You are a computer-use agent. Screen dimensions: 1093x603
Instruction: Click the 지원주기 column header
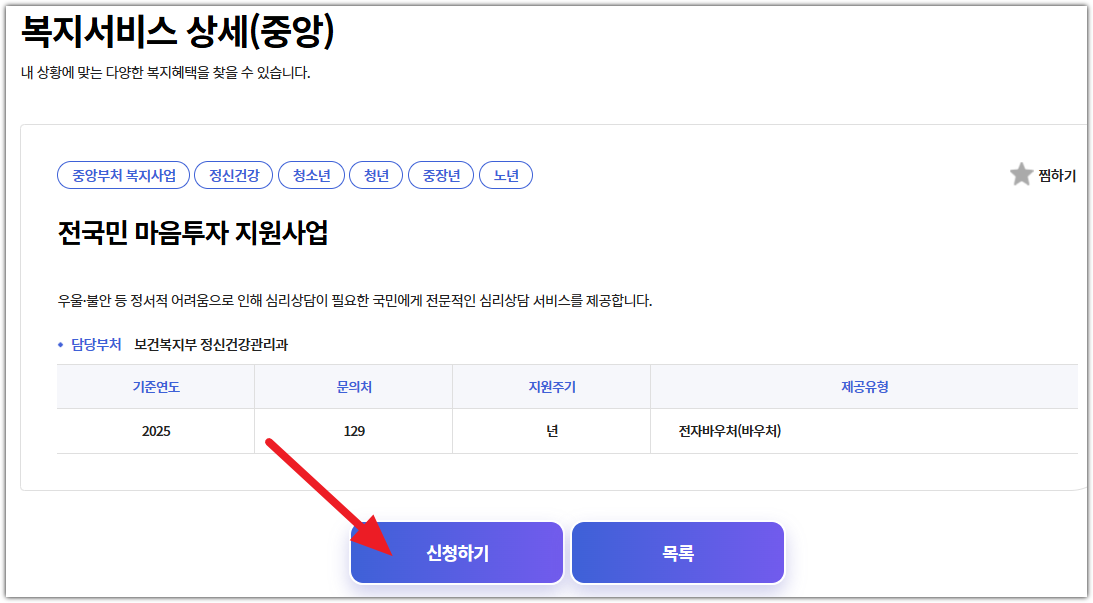point(551,388)
